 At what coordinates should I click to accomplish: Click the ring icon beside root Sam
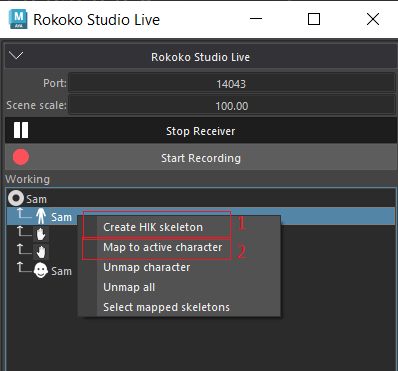(x=16, y=199)
